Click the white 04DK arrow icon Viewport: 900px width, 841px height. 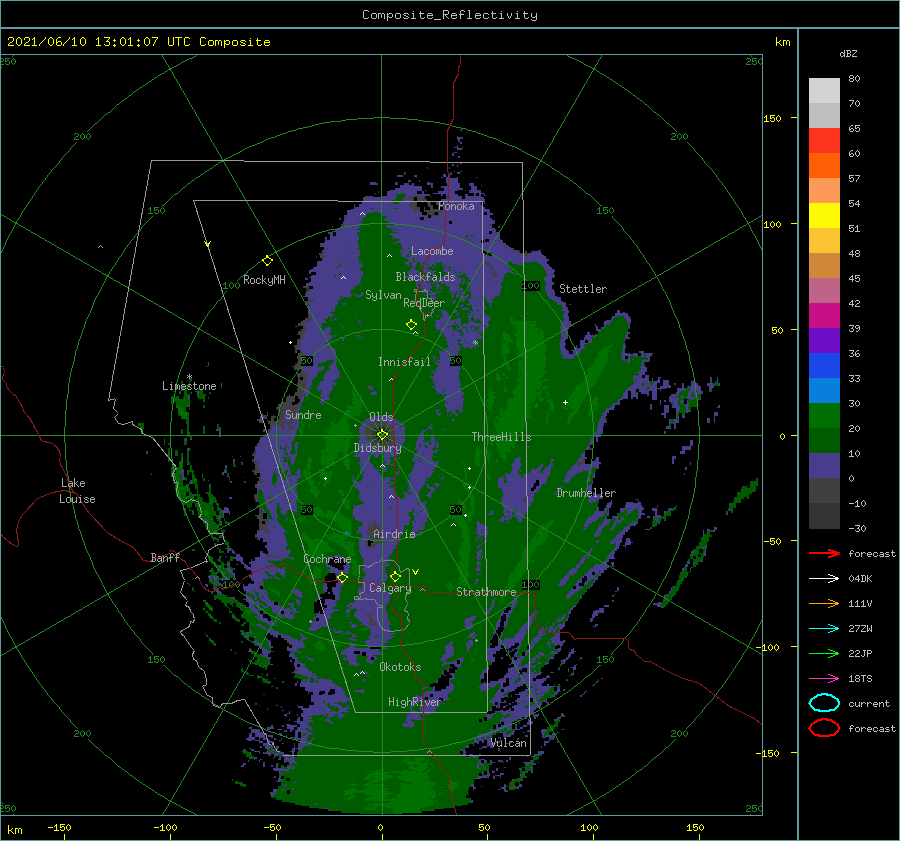click(824, 579)
